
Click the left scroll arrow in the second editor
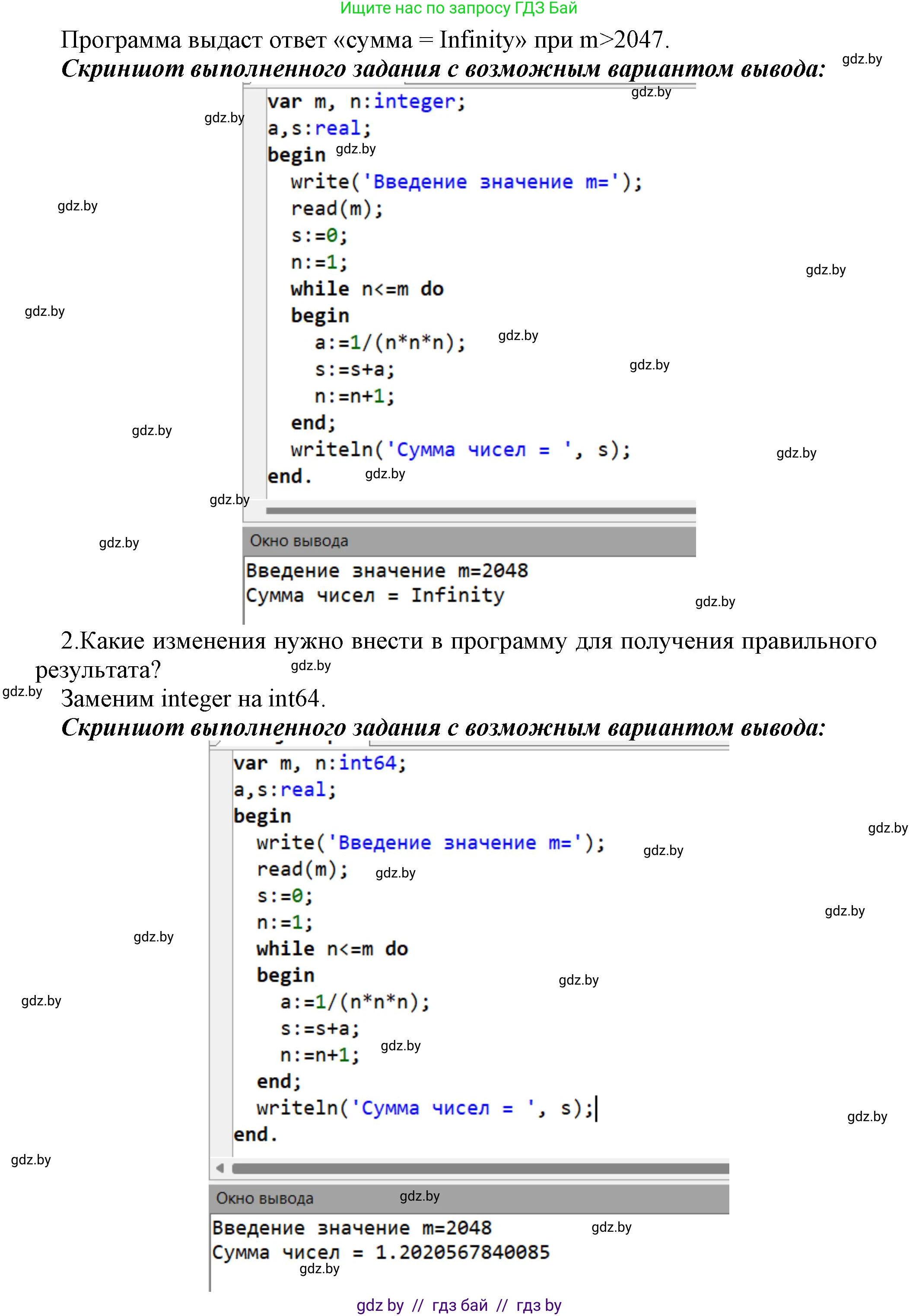[220, 1168]
